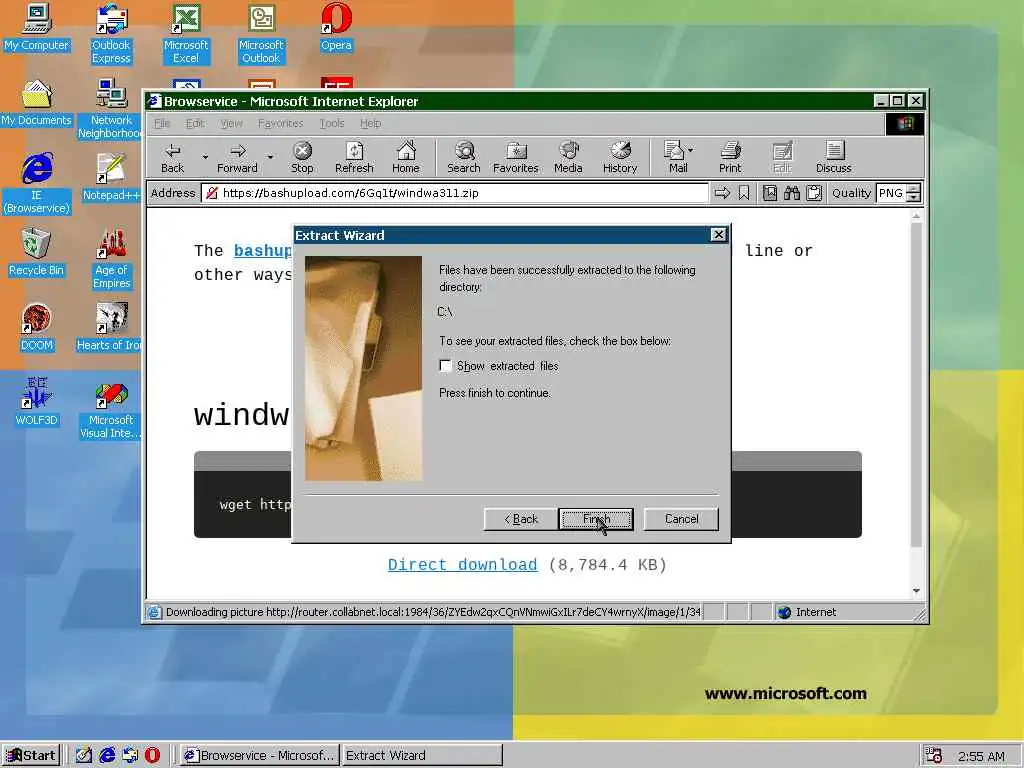Check the Show extracted files checkbox
Screen dimensions: 1024x768
click(x=445, y=366)
